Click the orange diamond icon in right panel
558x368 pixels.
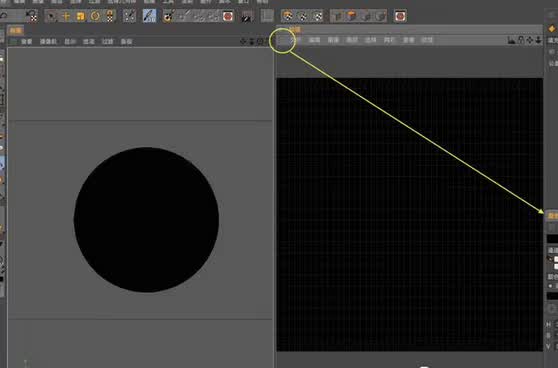tap(552, 28)
